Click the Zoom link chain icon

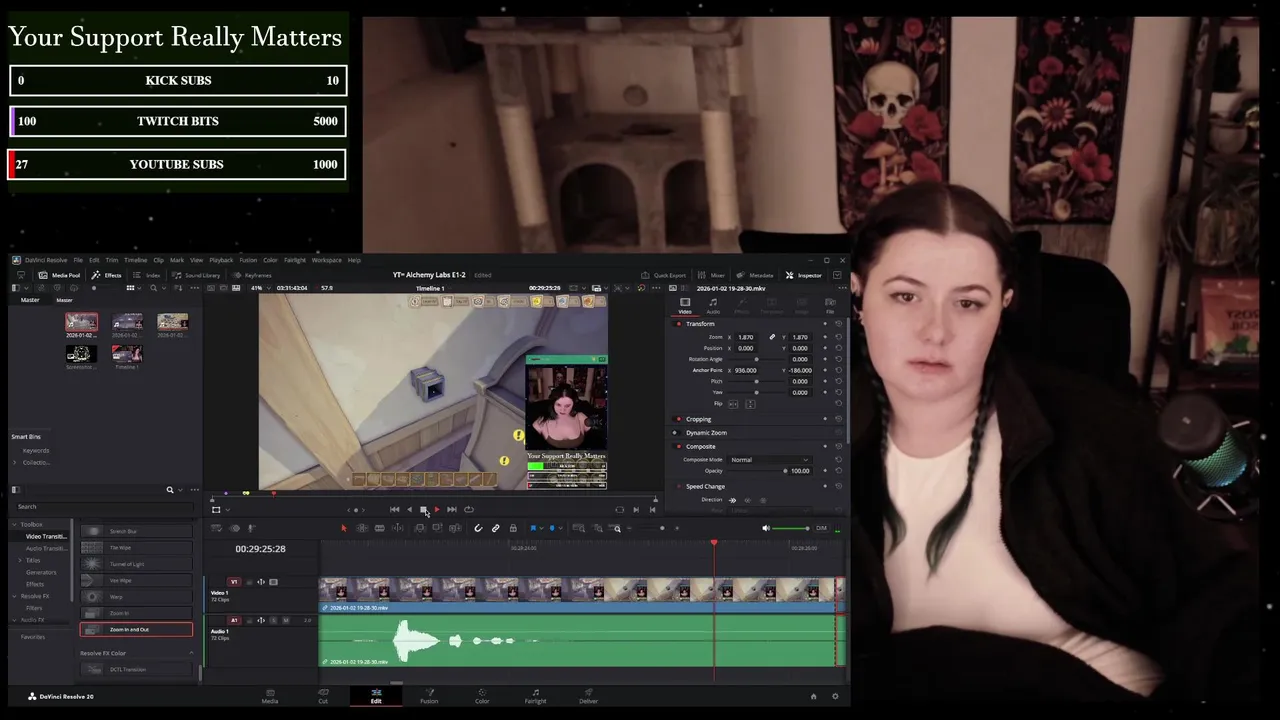[x=772, y=337]
